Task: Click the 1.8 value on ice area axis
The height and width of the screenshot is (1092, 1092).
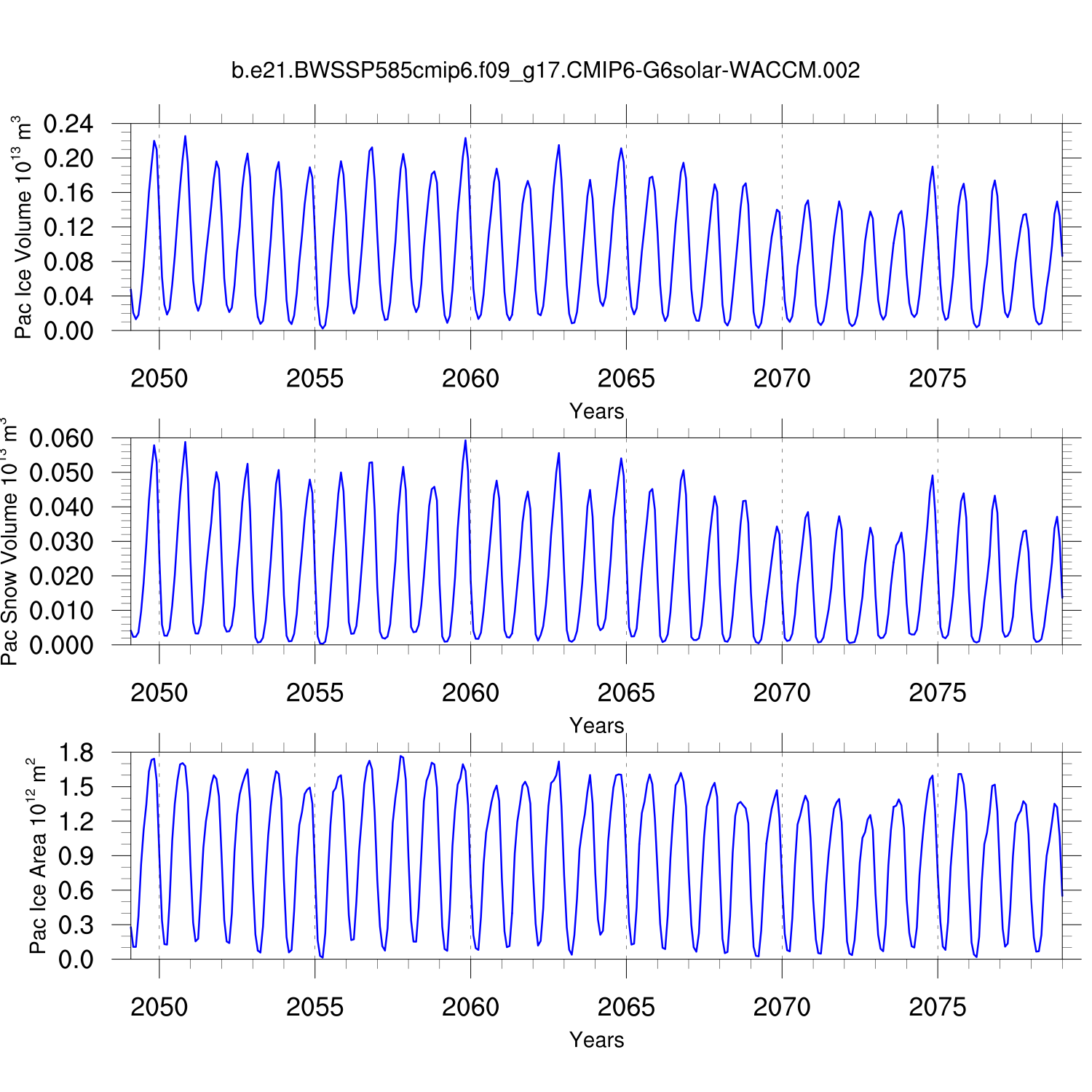Action: [76, 753]
